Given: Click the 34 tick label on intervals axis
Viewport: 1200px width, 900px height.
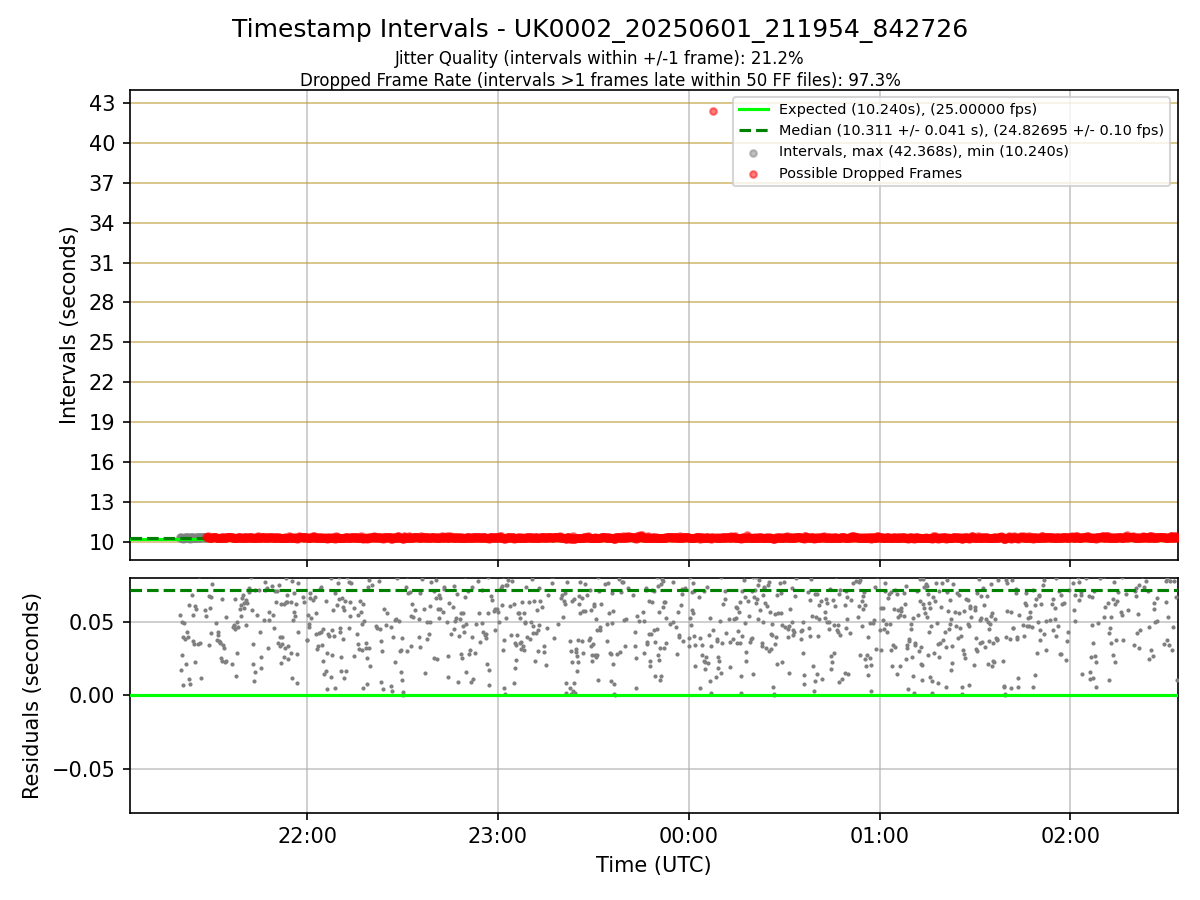Looking at the screenshot, I should (x=103, y=223).
